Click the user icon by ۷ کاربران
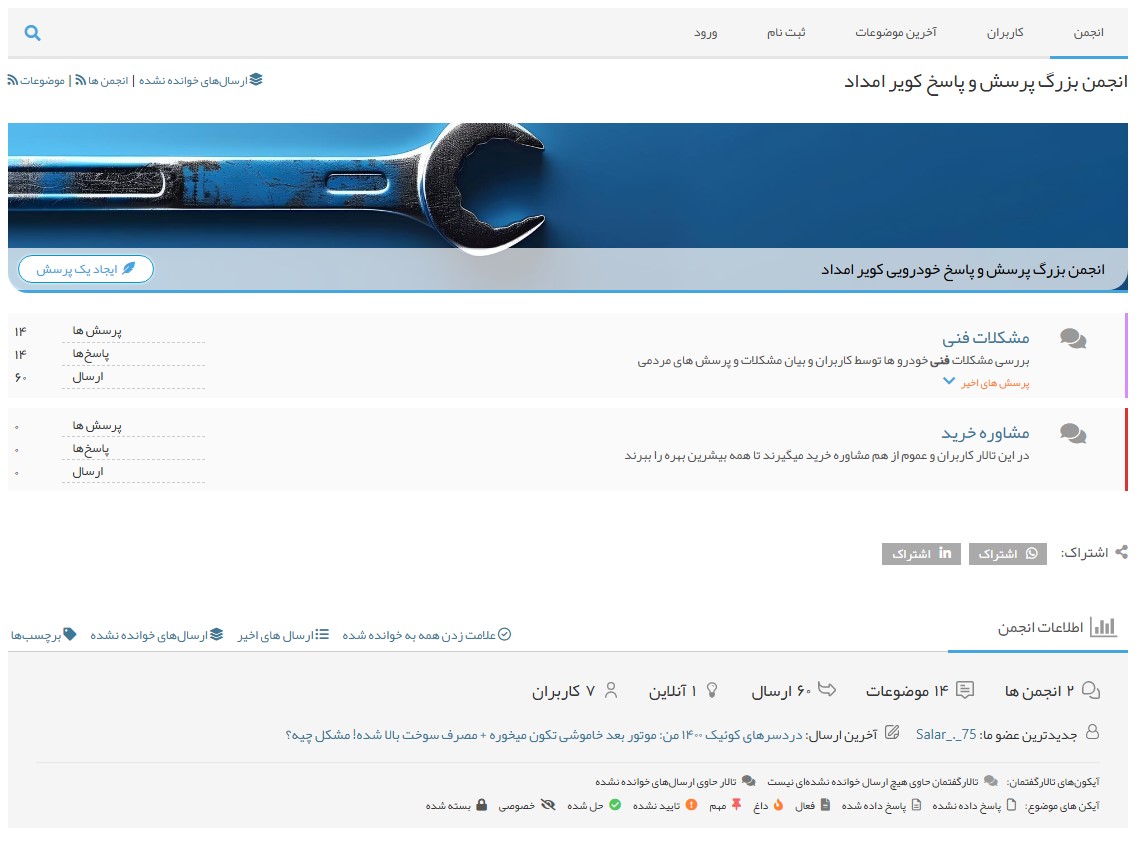 tap(611, 690)
